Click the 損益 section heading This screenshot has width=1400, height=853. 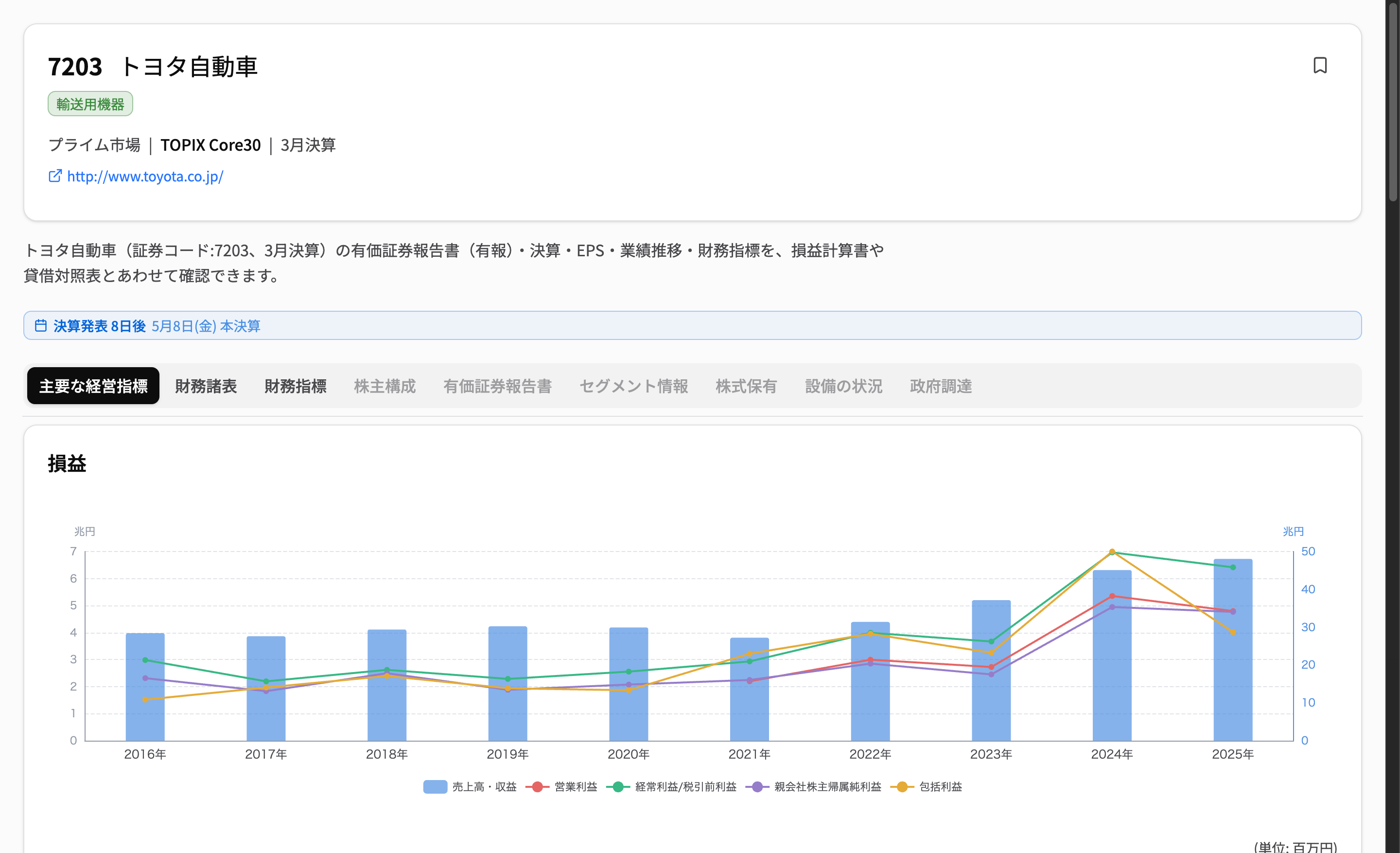coord(67,463)
